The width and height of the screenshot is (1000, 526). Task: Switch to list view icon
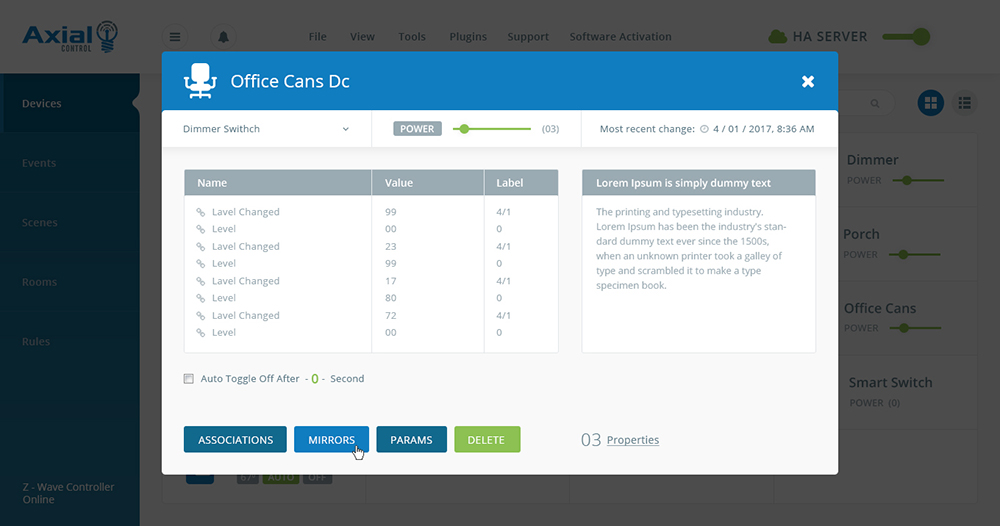[x=964, y=103]
